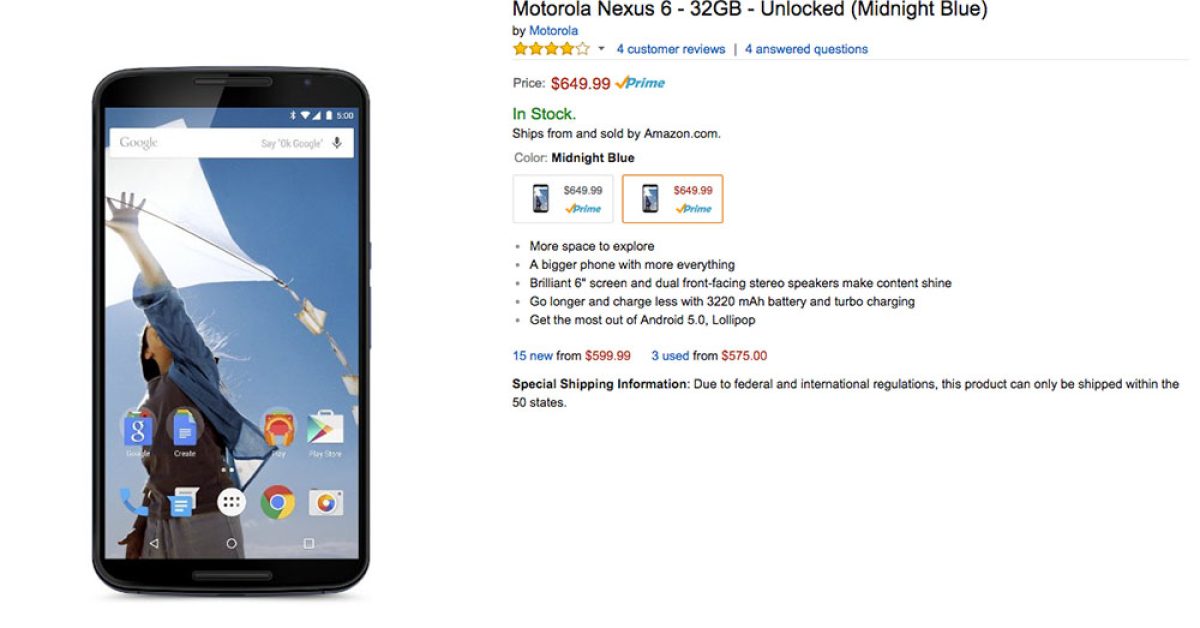Open the 4 answered questions link
The width and height of the screenshot is (1200, 628).
[806, 49]
